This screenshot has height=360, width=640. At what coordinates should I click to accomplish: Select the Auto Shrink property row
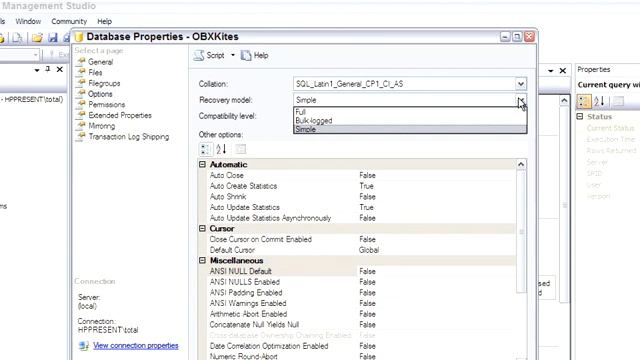pos(362,196)
